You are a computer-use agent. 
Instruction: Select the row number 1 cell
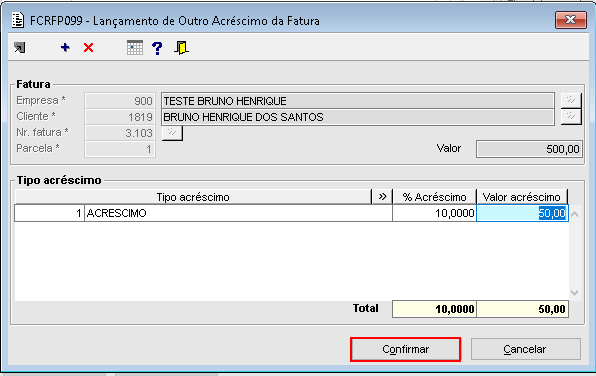point(49,213)
